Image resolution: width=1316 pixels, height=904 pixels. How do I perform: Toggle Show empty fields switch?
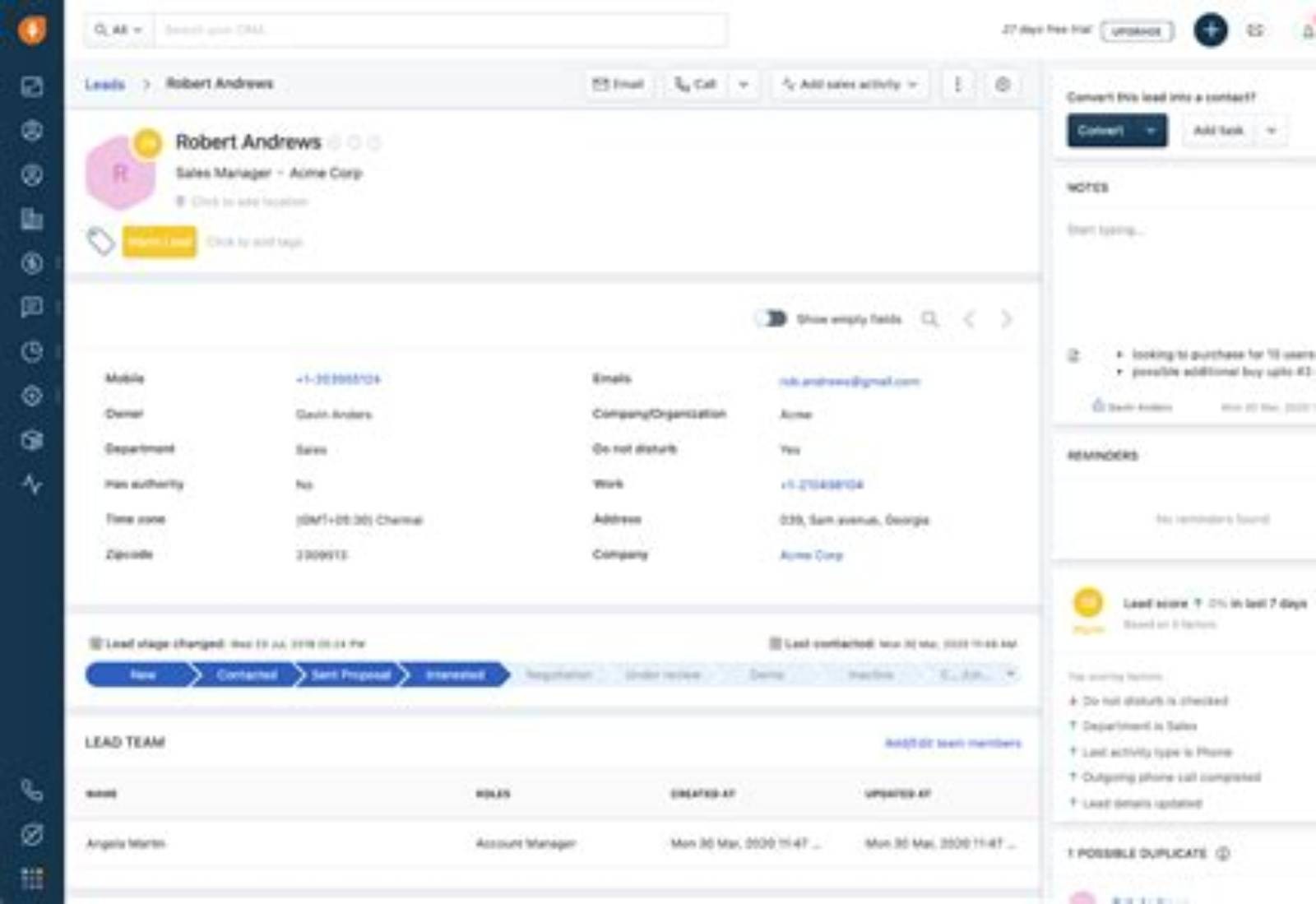tap(772, 318)
